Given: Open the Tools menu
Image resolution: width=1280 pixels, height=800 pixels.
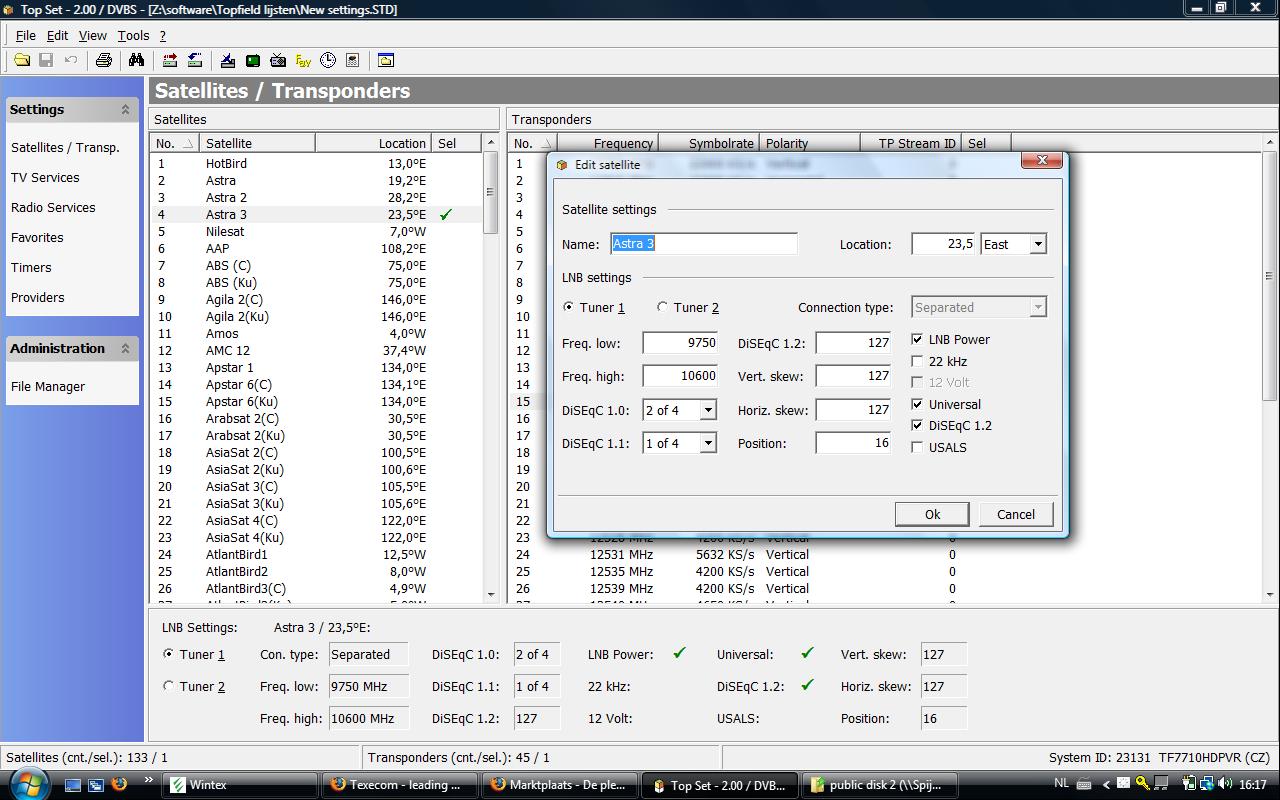Looking at the screenshot, I should tap(133, 35).
